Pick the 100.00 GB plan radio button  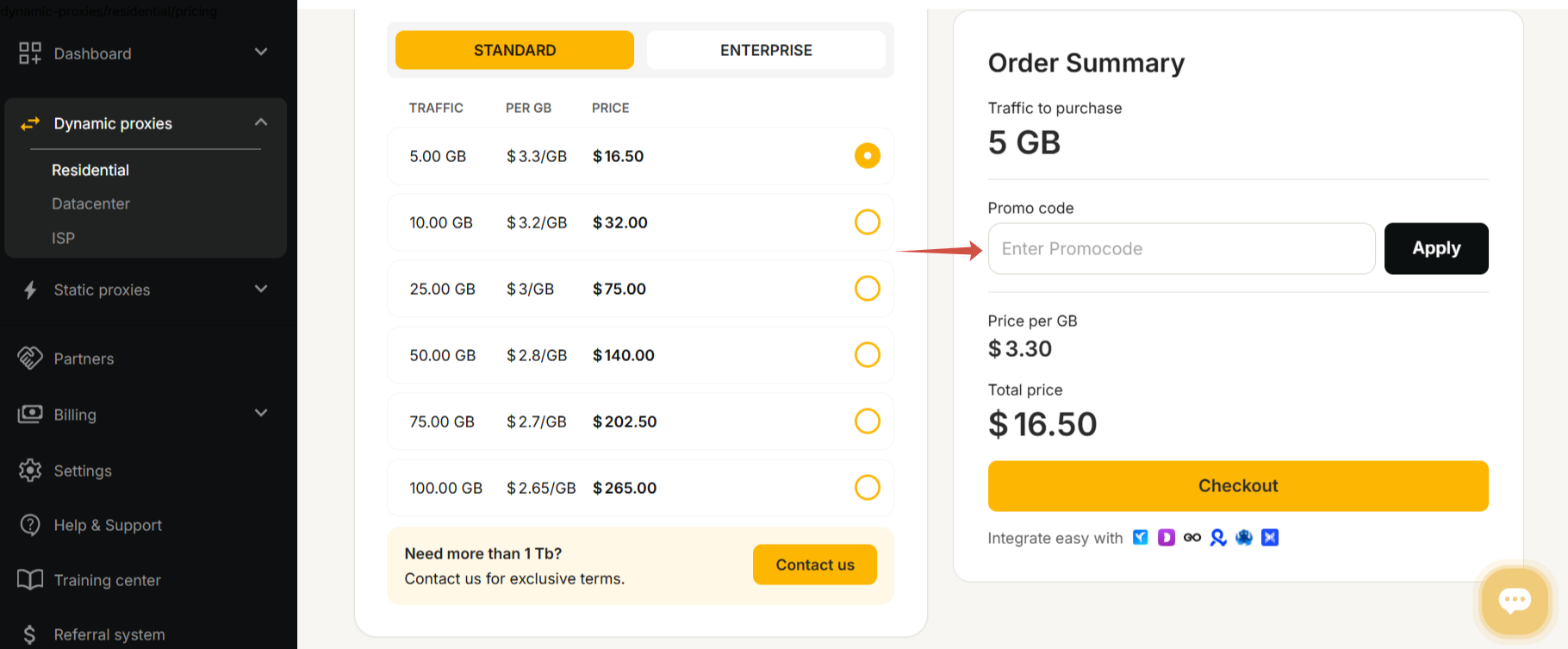[x=867, y=488]
